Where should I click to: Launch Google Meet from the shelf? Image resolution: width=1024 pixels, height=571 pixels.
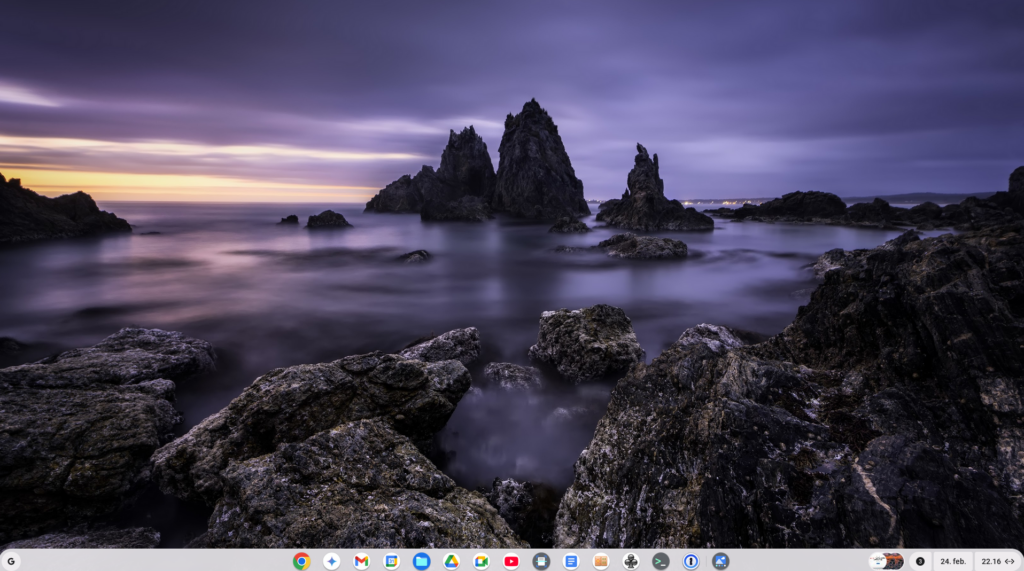click(x=481, y=561)
